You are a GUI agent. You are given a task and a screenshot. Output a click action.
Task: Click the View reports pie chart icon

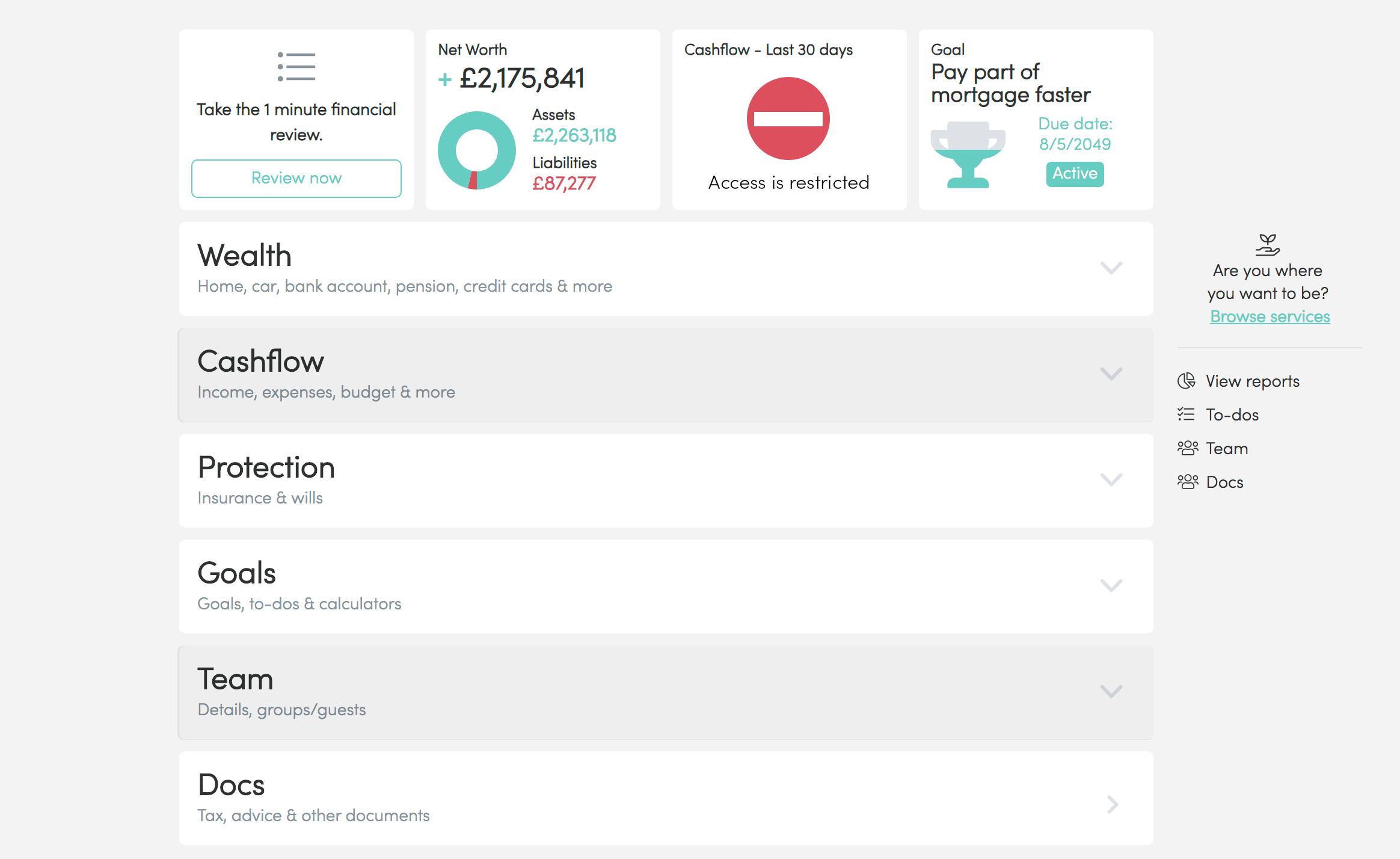[1187, 381]
